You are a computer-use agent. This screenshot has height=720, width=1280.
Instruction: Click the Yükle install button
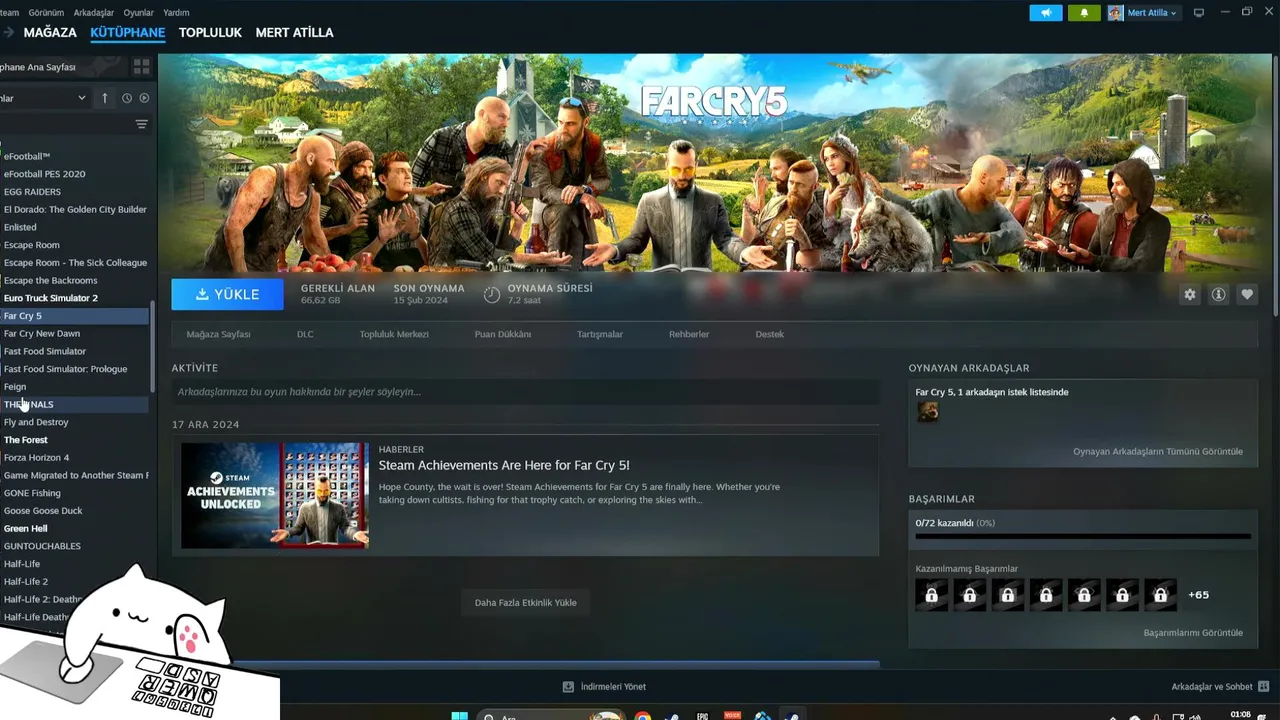[227, 294]
